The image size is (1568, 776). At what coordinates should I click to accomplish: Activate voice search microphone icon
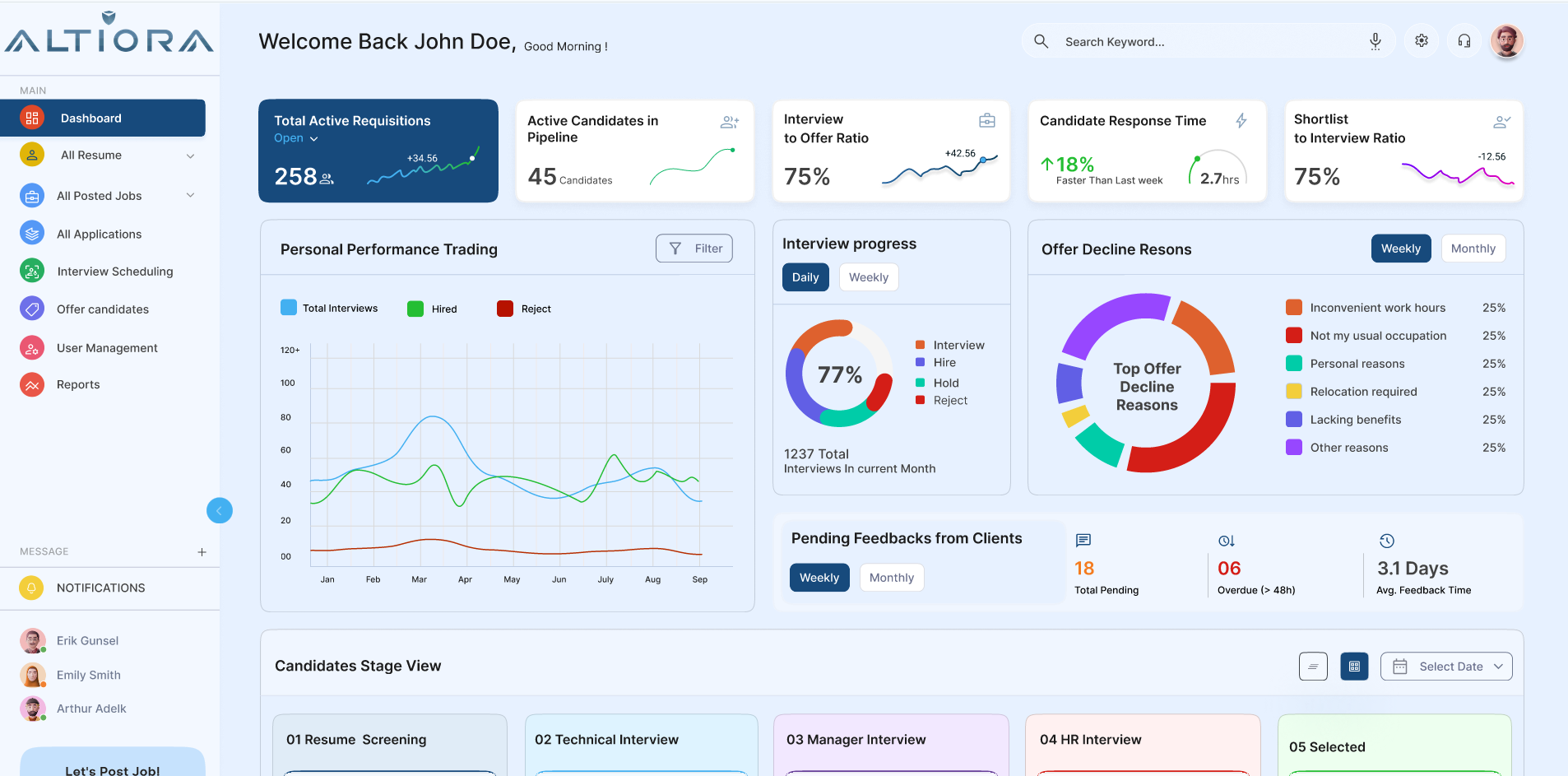pos(1375,41)
